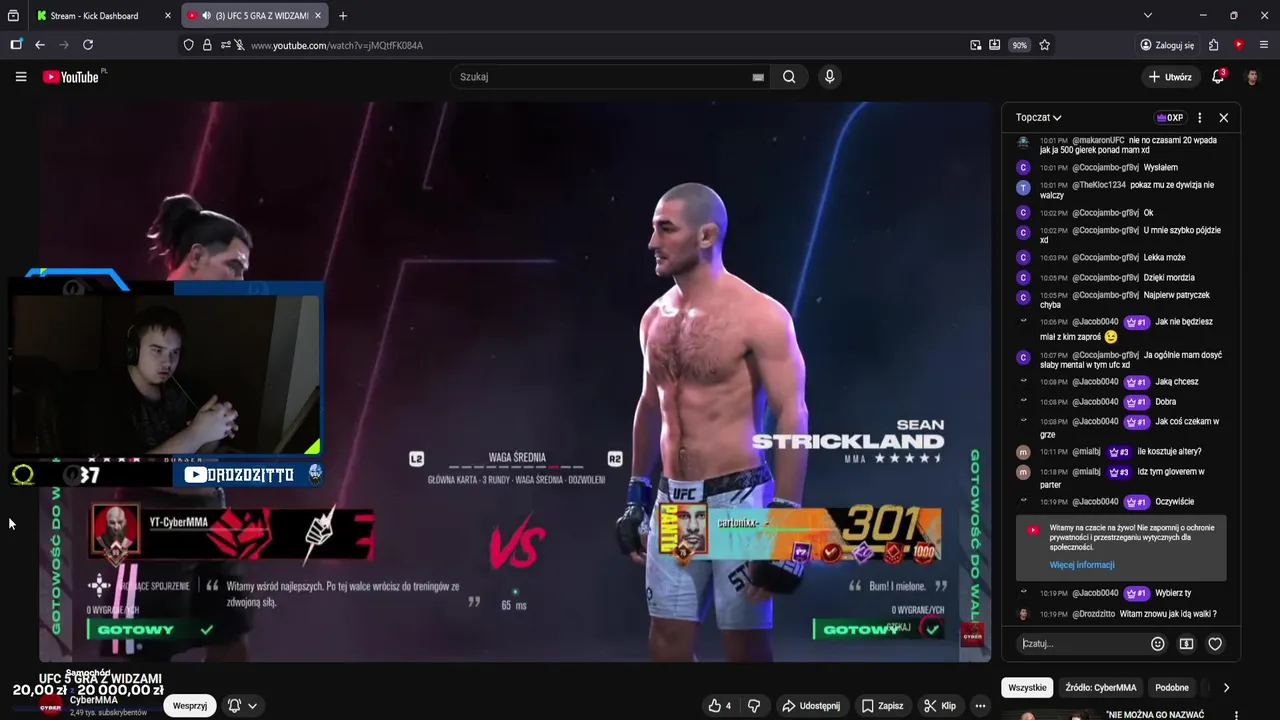
Task: Reload the page with the refresh icon
Action: click(88, 45)
